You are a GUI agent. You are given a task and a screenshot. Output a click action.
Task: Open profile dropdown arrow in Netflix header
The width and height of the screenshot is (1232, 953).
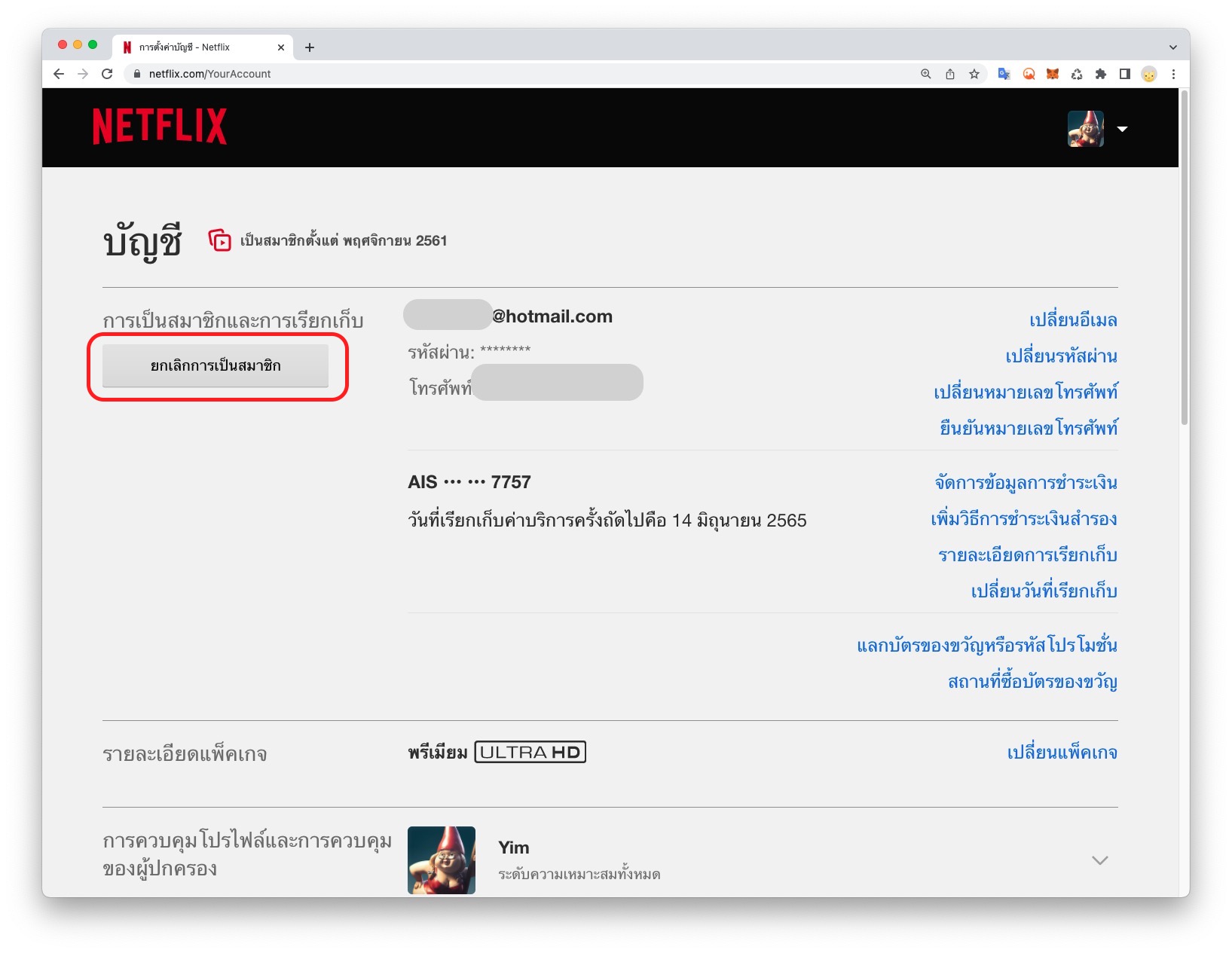tap(1122, 129)
